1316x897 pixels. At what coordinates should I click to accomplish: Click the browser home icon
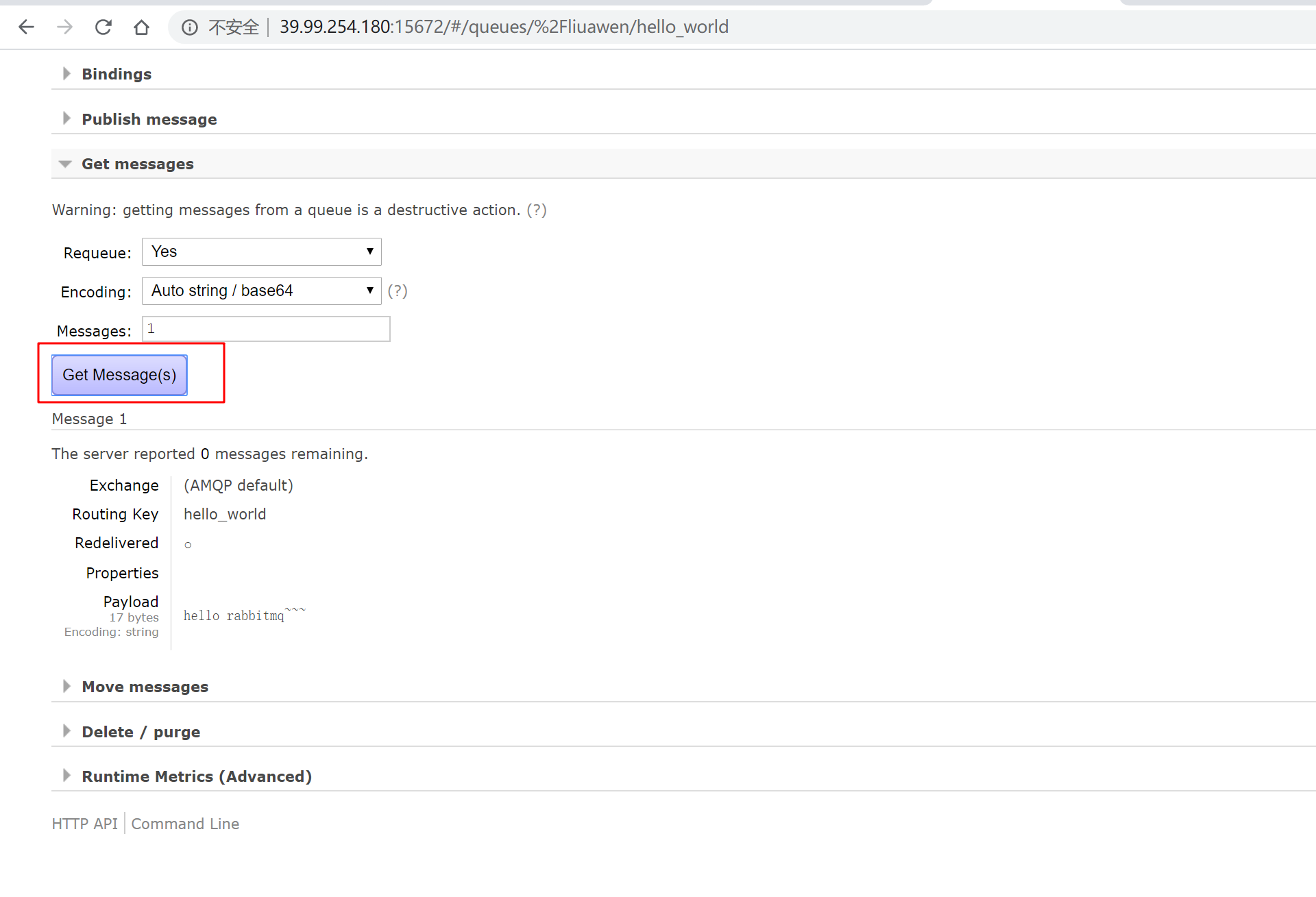coord(141,27)
